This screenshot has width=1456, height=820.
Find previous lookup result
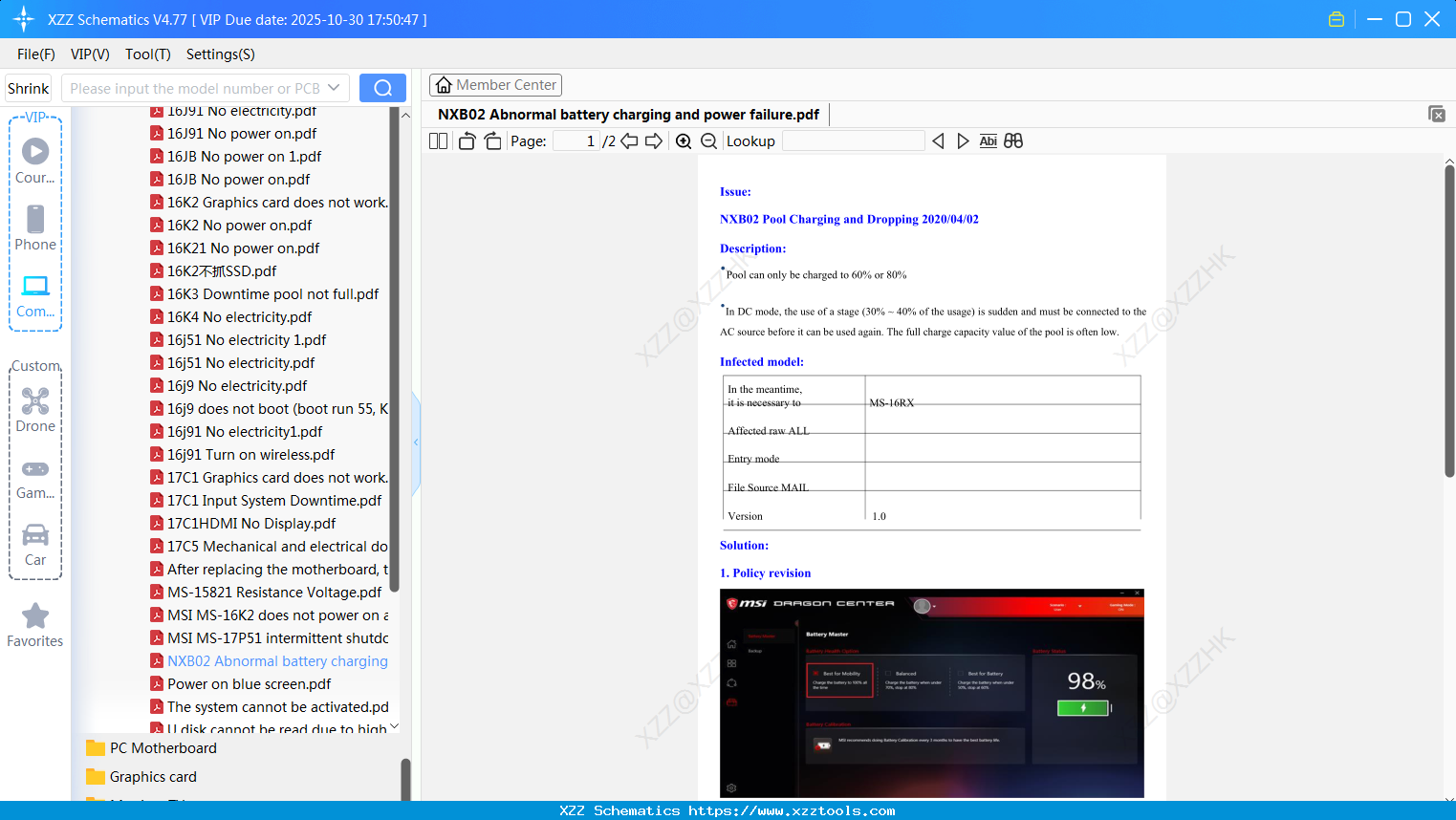click(938, 141)
